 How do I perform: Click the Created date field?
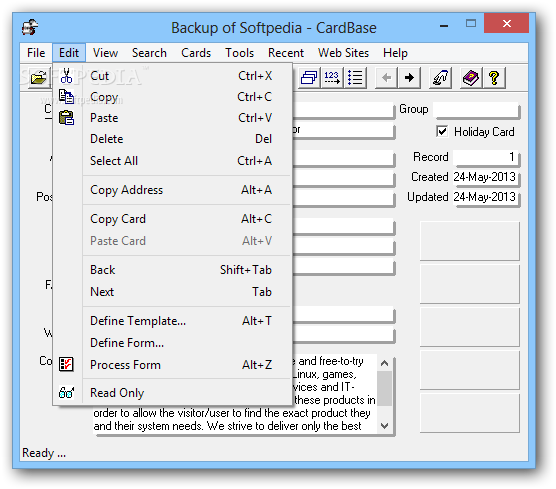coord(485,177)
